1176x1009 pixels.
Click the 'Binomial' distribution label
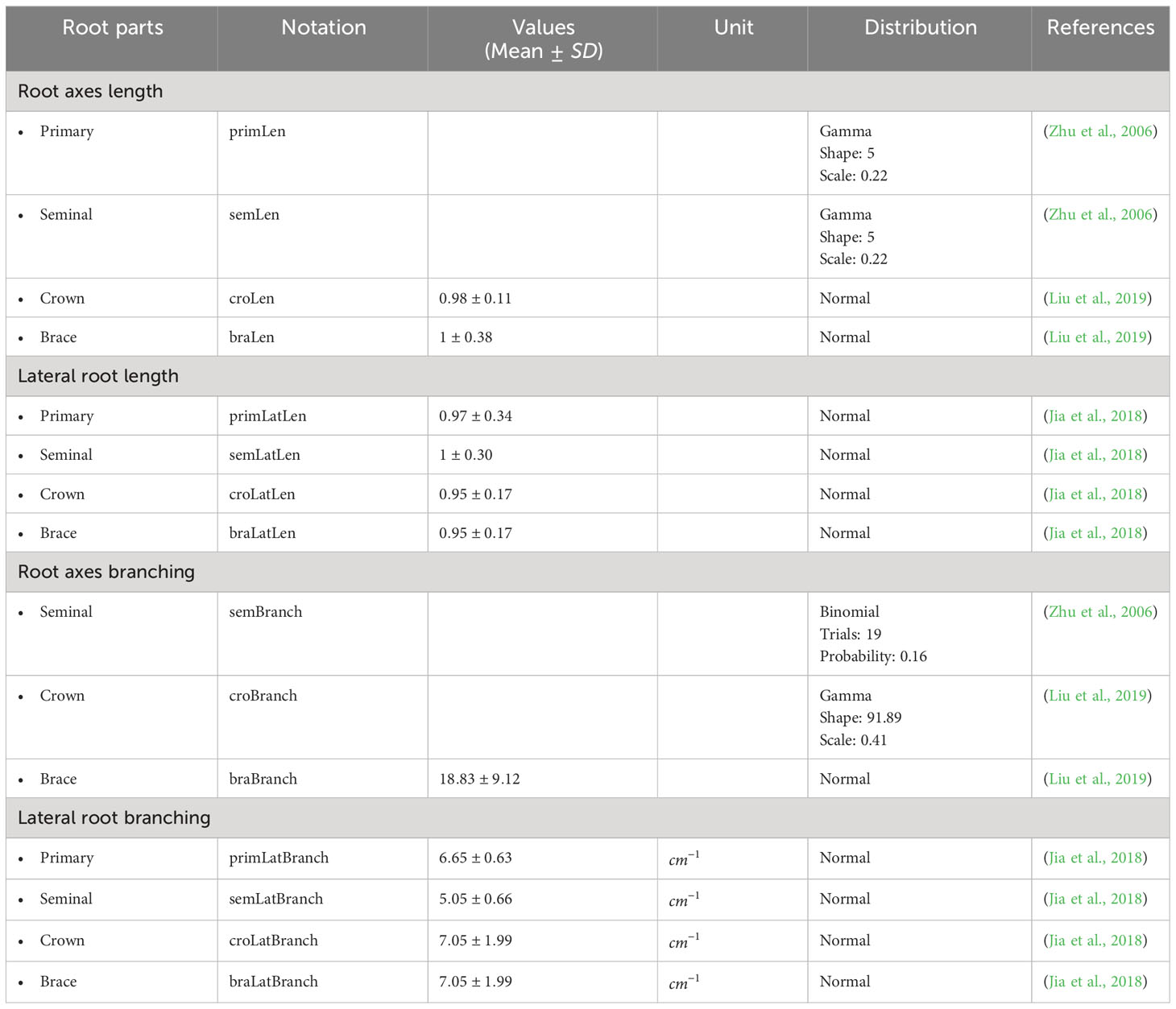pos(849,611)
